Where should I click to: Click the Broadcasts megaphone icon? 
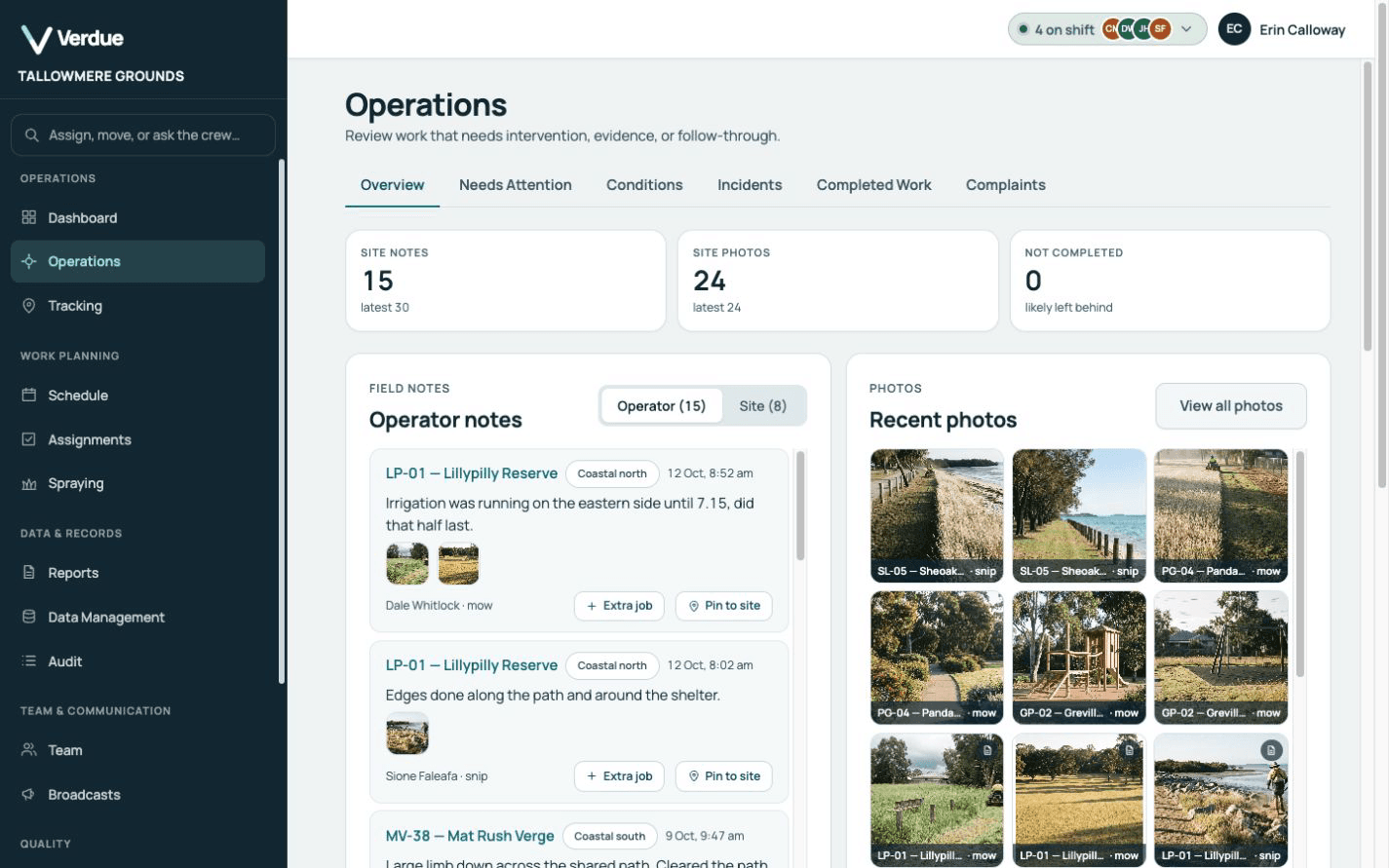29,794
